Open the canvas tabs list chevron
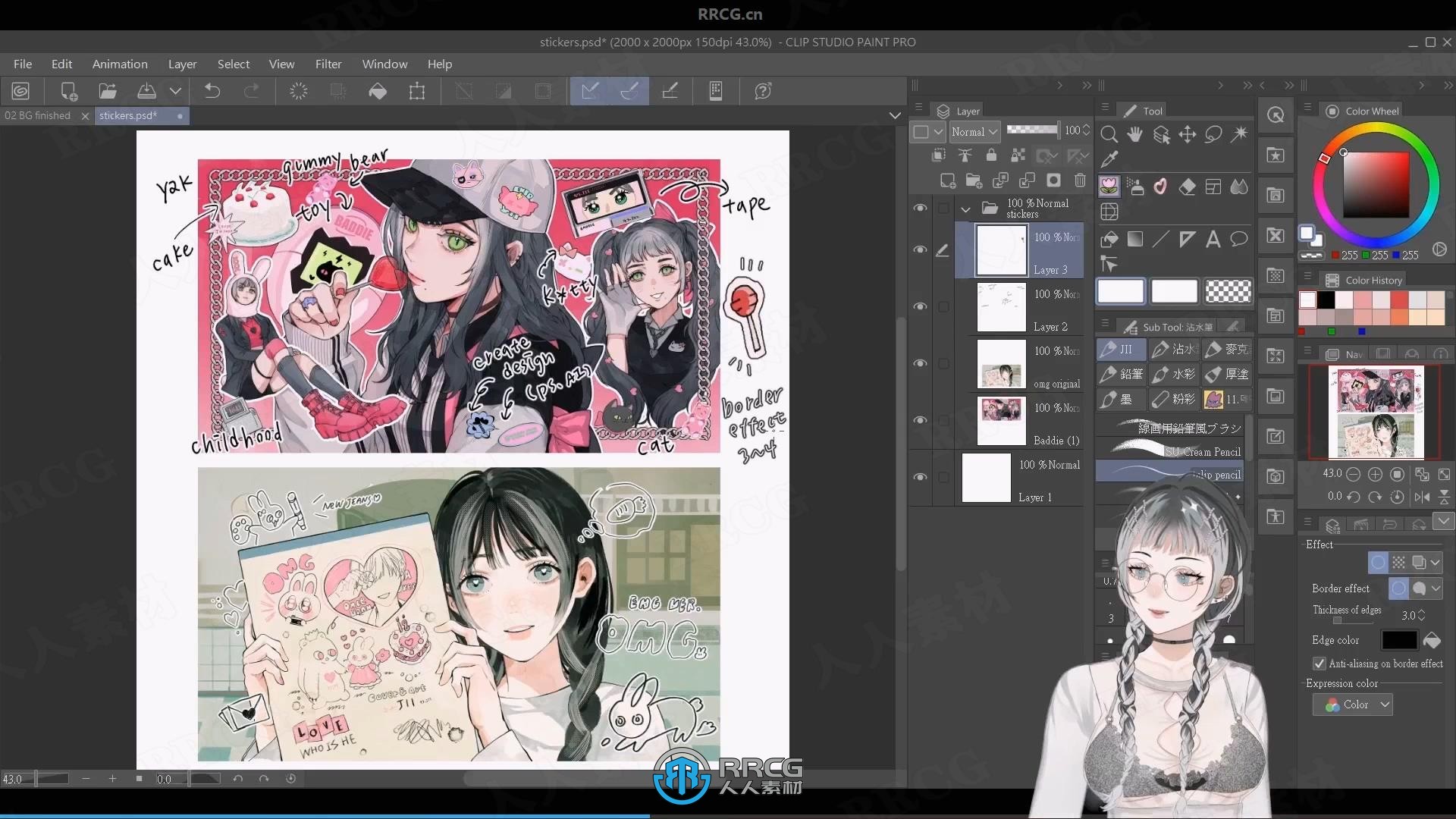 pyautogui.click(x=895, y=115)
